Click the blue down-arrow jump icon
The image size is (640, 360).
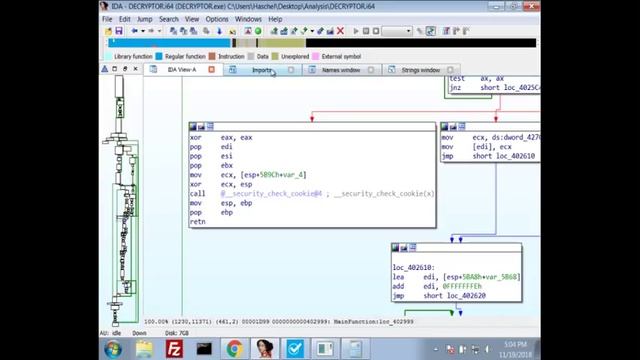pyautogui.click(x=219, y=31)
